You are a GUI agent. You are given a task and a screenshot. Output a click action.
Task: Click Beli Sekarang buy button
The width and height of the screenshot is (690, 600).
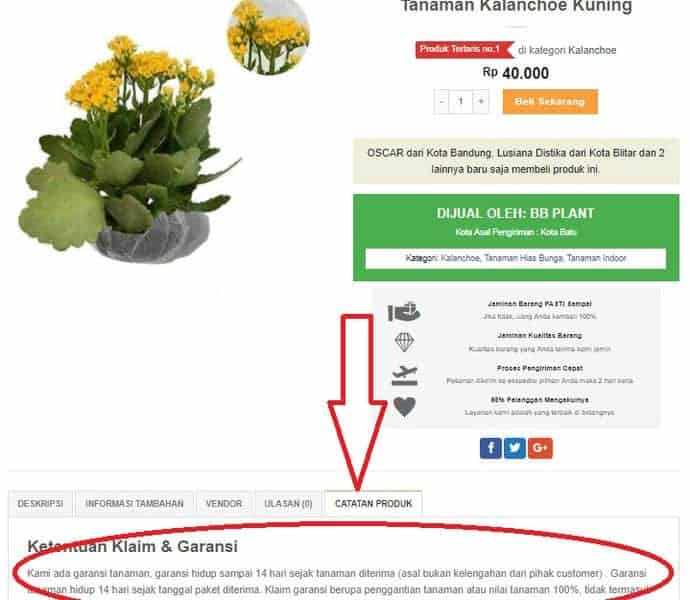pos(550,102)
